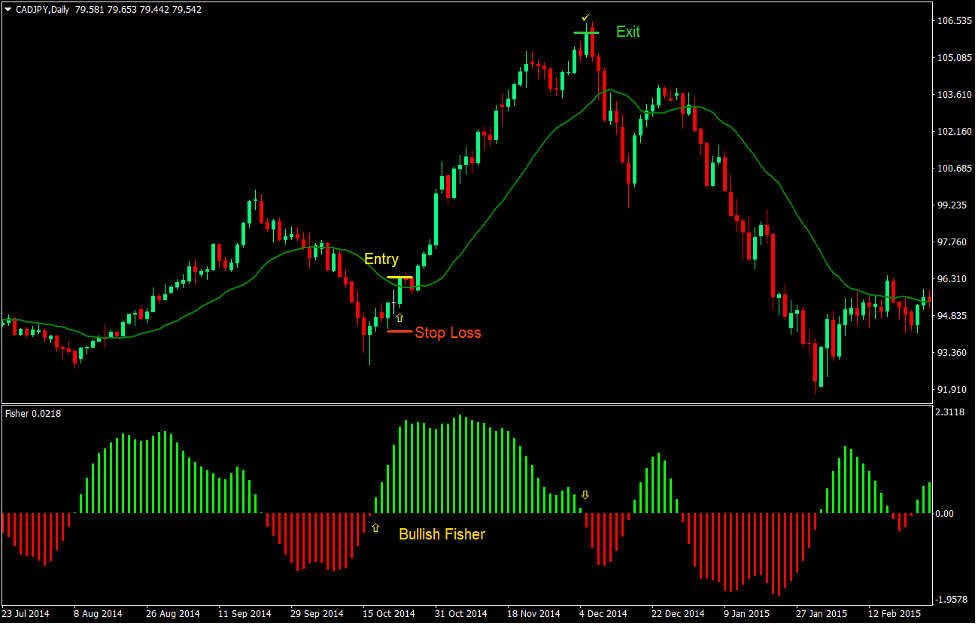Image resolution: width=977 pixels, height=625 pixels.
Task: Open the CADJPY chart dropdown arrow
Action: coord(9,9)
